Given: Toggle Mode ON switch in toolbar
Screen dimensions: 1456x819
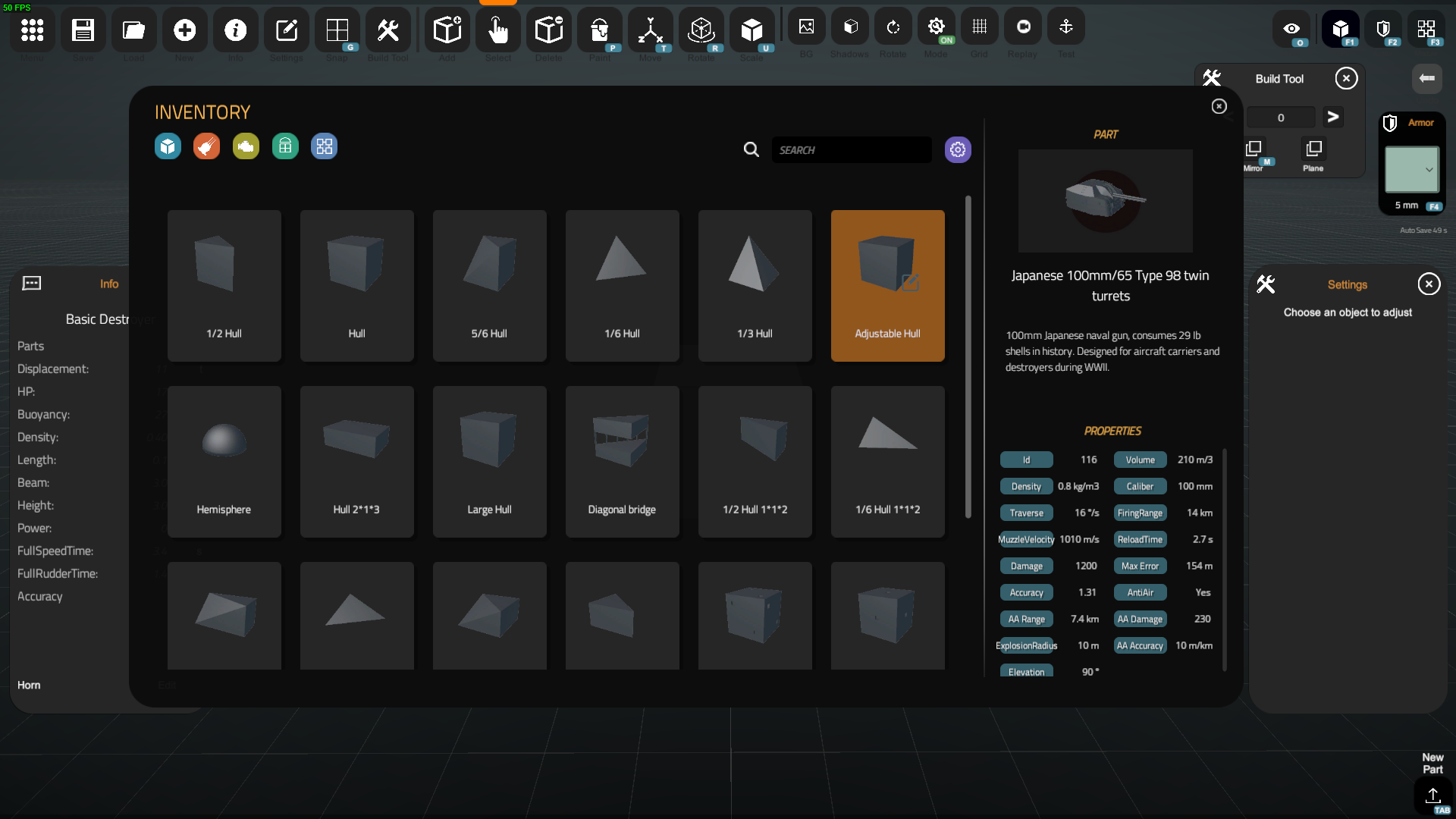Looking at the screenshot, I should tap(936, 28).
